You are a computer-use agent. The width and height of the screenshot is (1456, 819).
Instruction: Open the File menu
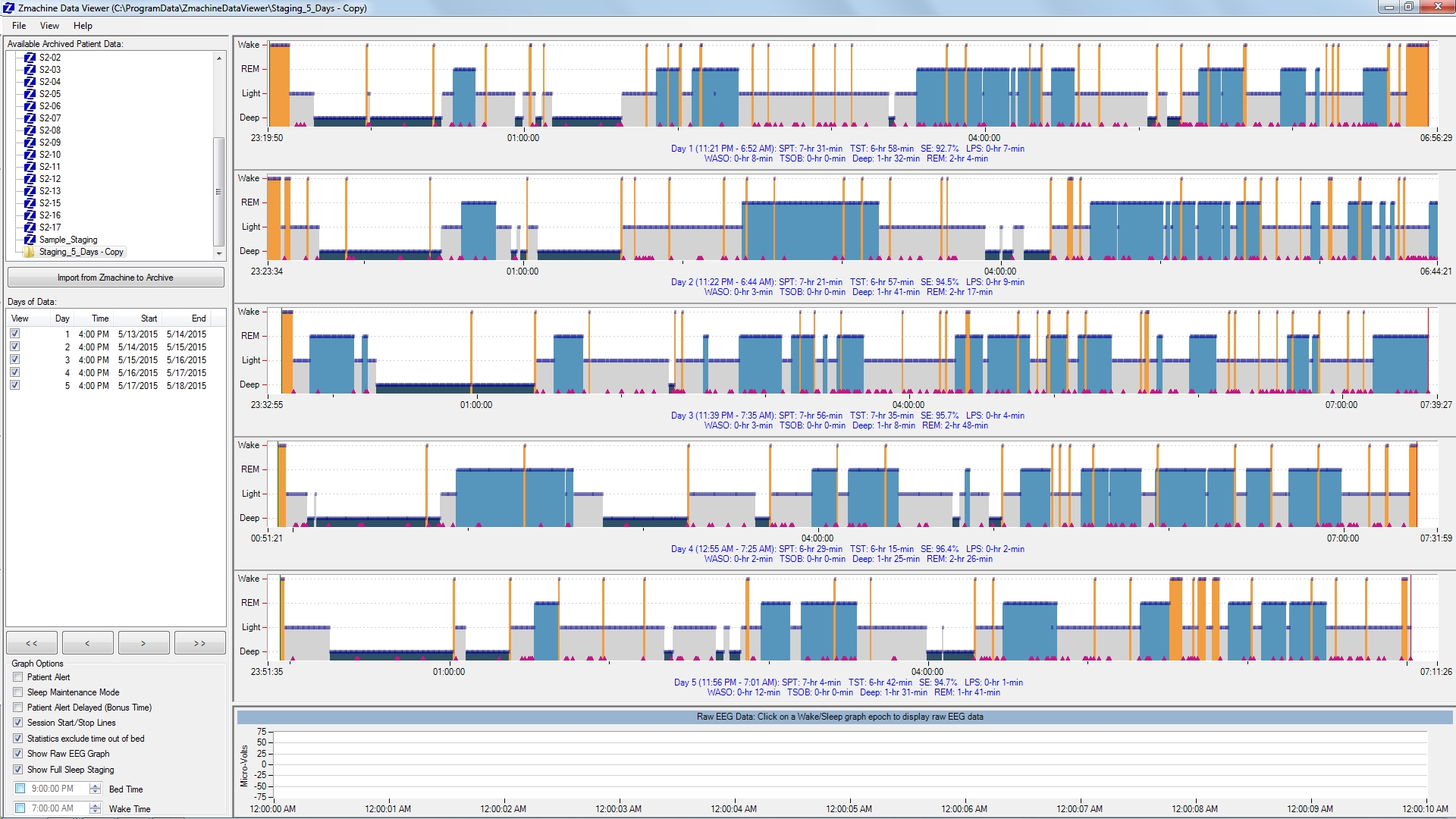pos(19,26)
